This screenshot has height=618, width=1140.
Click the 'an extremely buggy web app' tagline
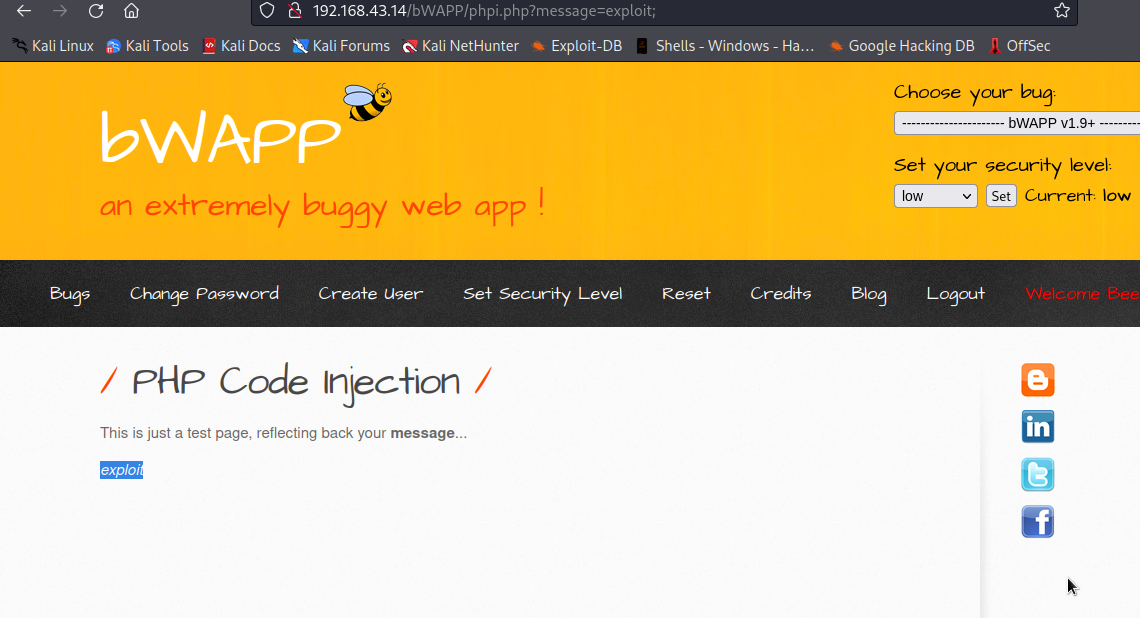(x=322, y=206)
